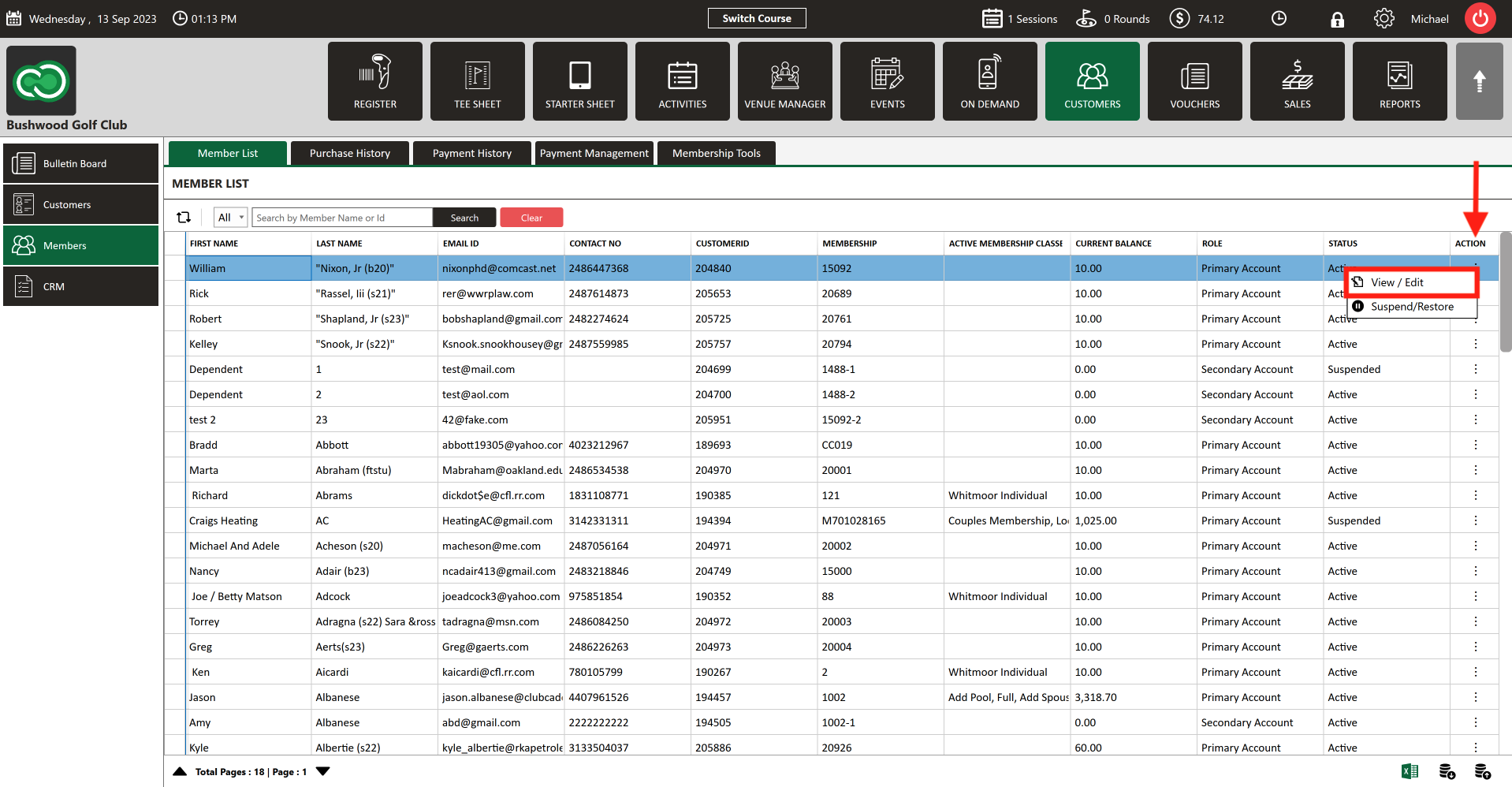Expand the All filter dropdown
This screenshot has width=1512, height=787.
231,218
